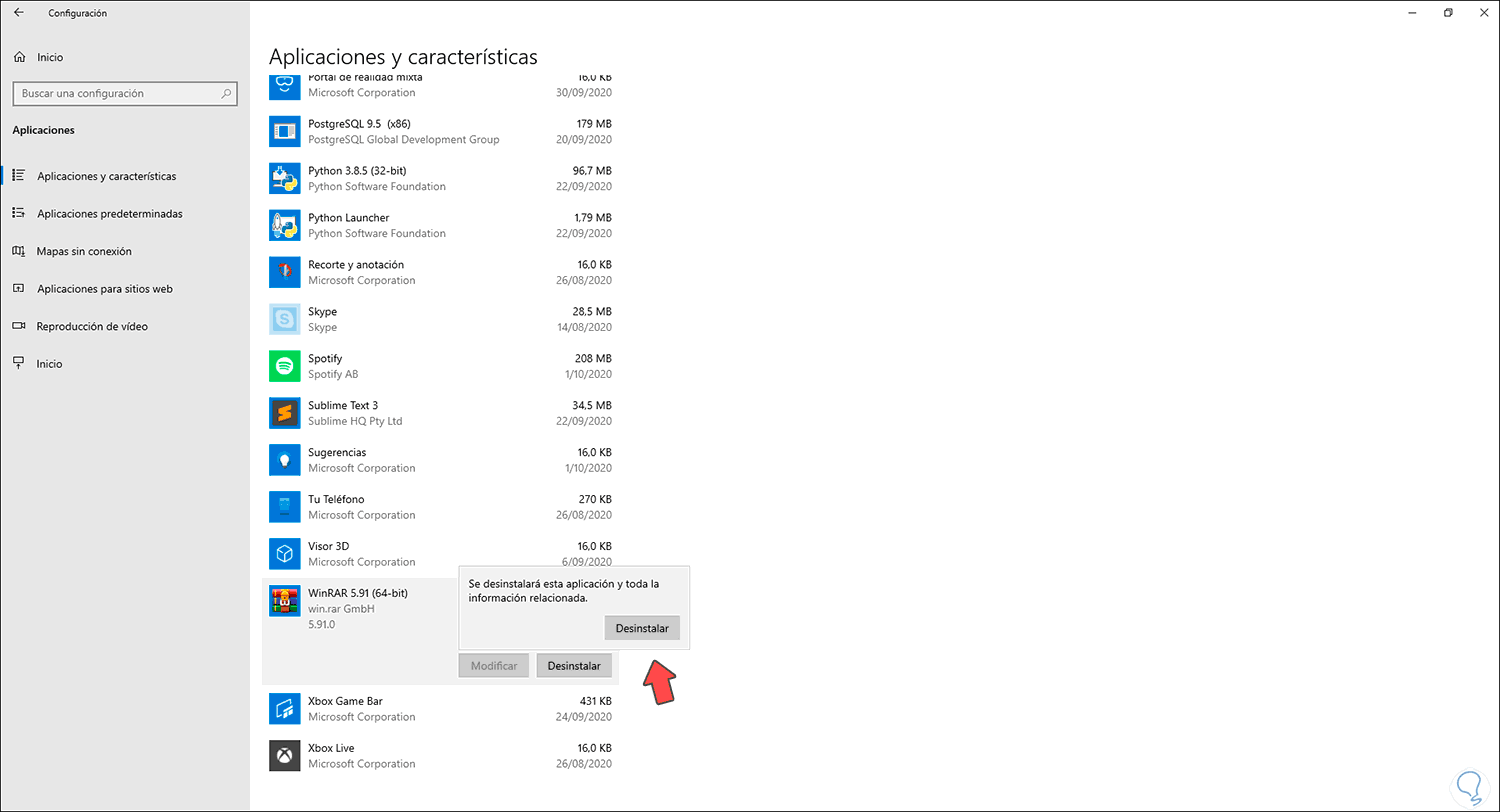Focus the Buscar una configuración field
Screen dimensions: 1500x812
125,93
